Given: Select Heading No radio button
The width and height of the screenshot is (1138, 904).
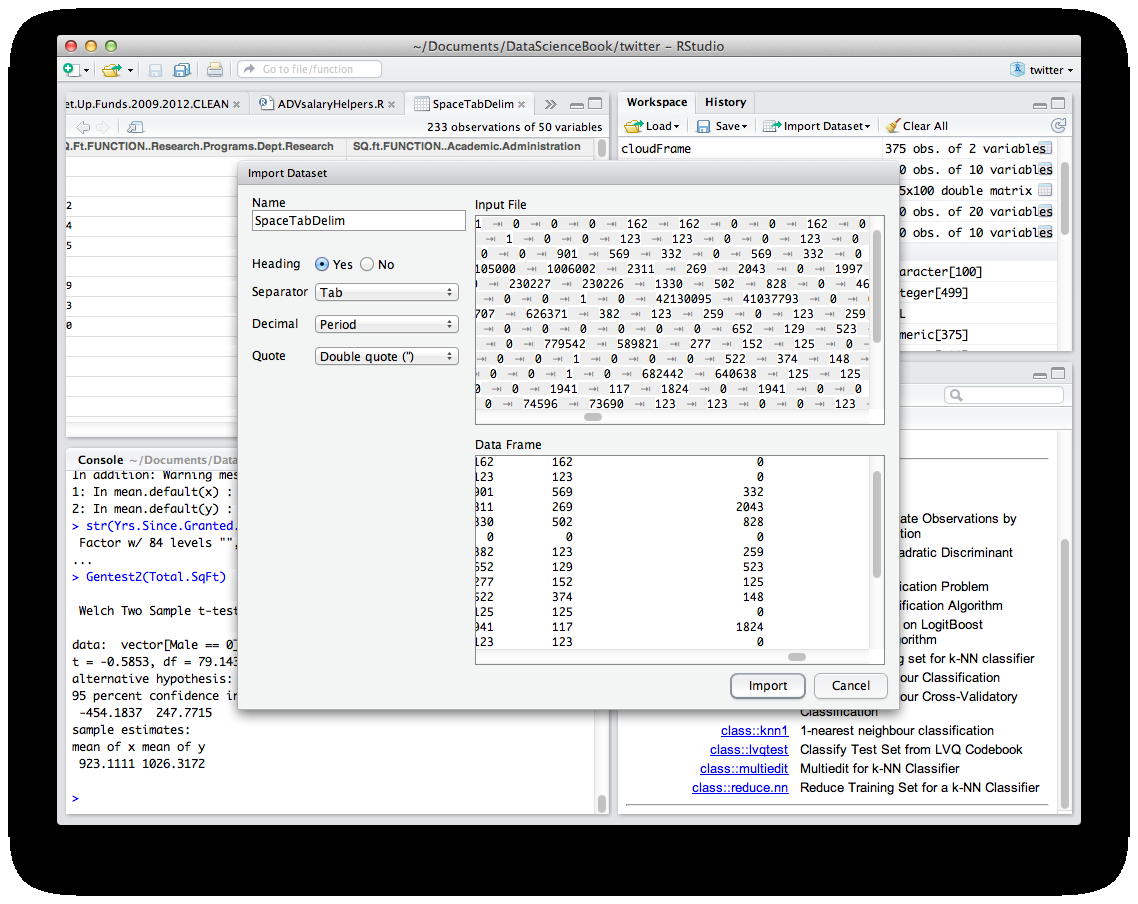Looking at the screenshot, I should pos(367,264).
